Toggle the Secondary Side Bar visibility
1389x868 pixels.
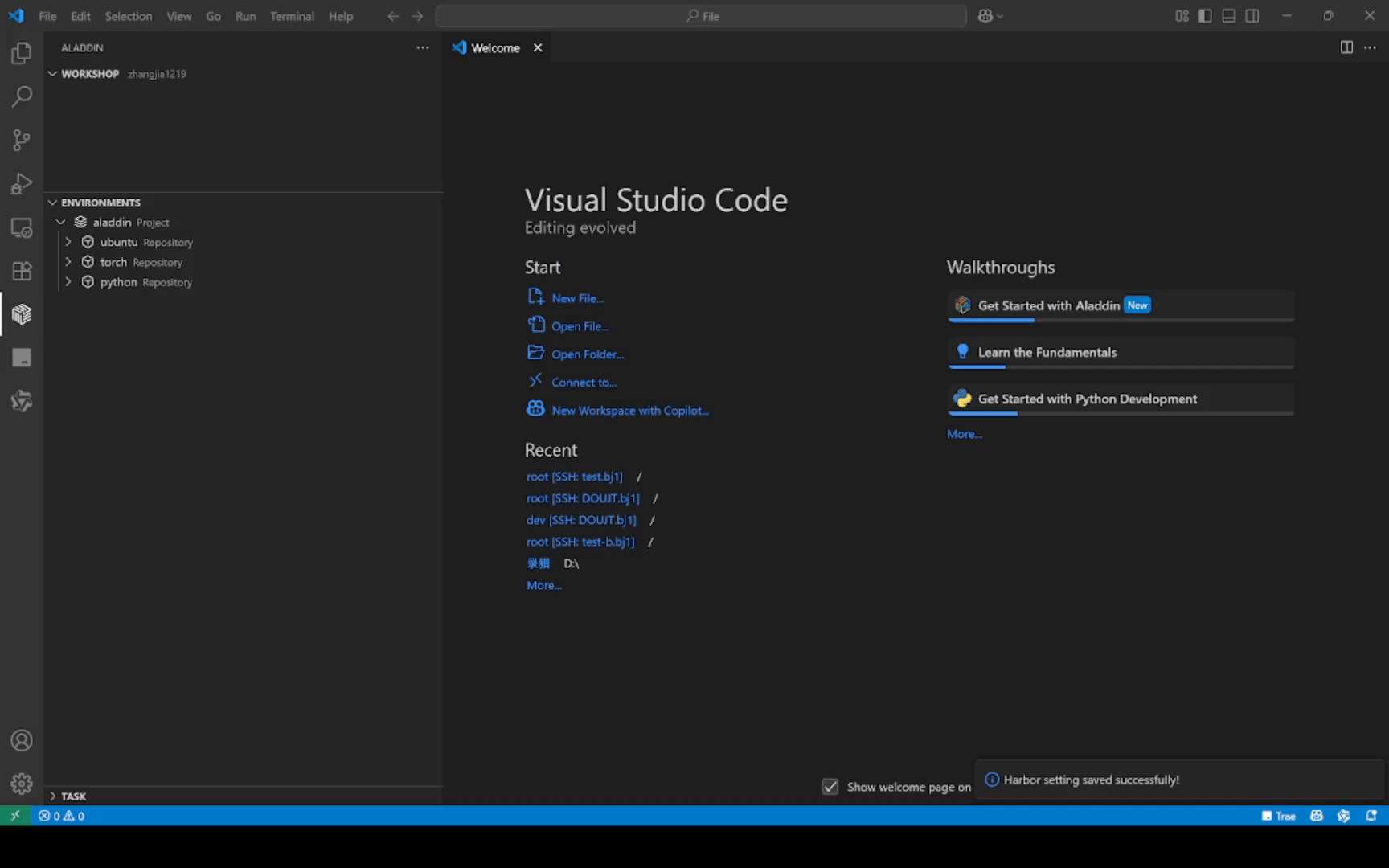1252,16
